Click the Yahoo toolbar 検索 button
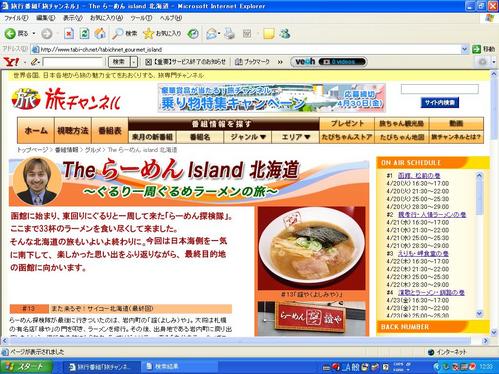499x374 pixels. [119, 62]
